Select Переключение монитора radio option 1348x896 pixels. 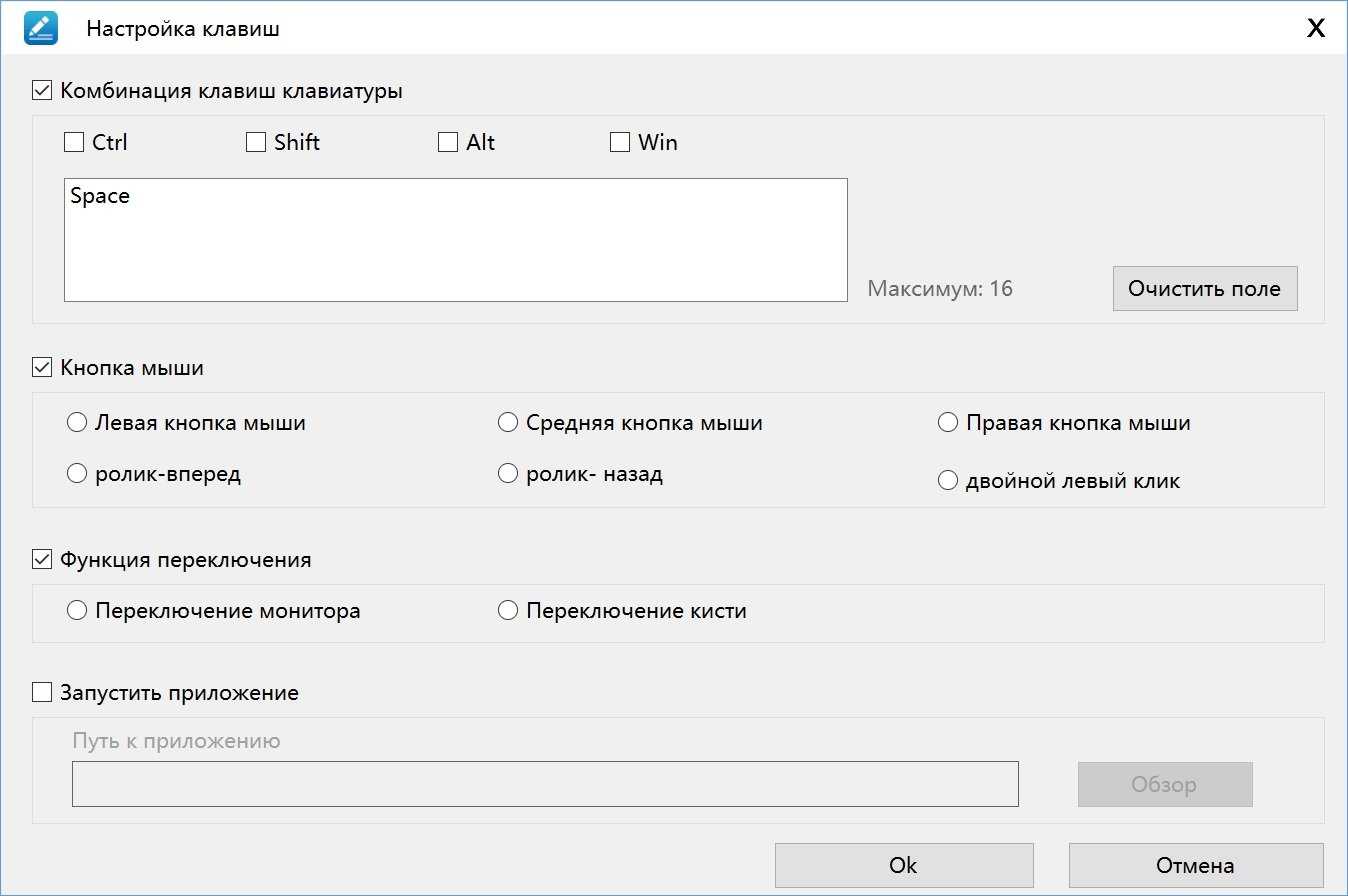pyautogui.click(x=77, y=611)
